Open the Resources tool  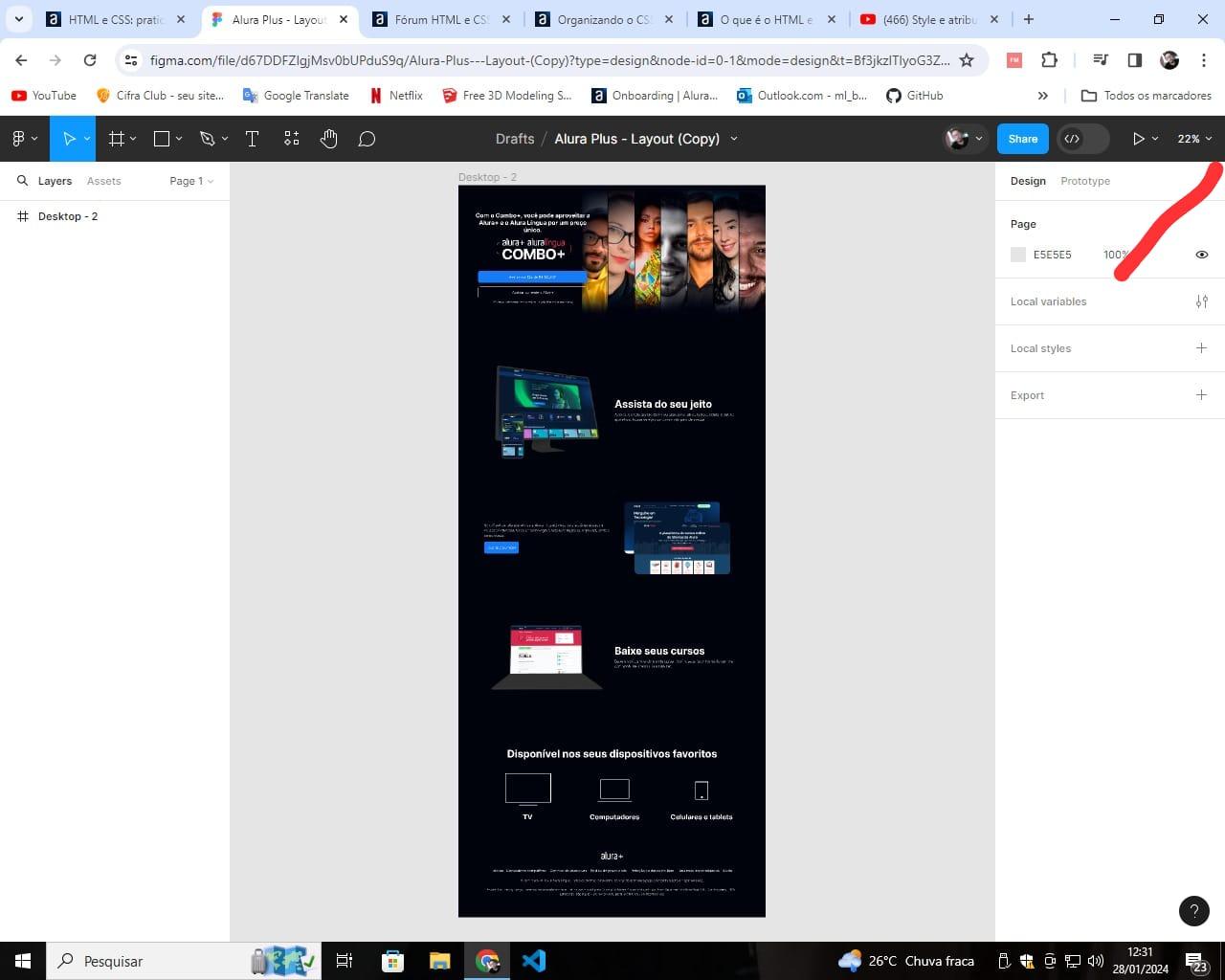(x=292, y=139)
